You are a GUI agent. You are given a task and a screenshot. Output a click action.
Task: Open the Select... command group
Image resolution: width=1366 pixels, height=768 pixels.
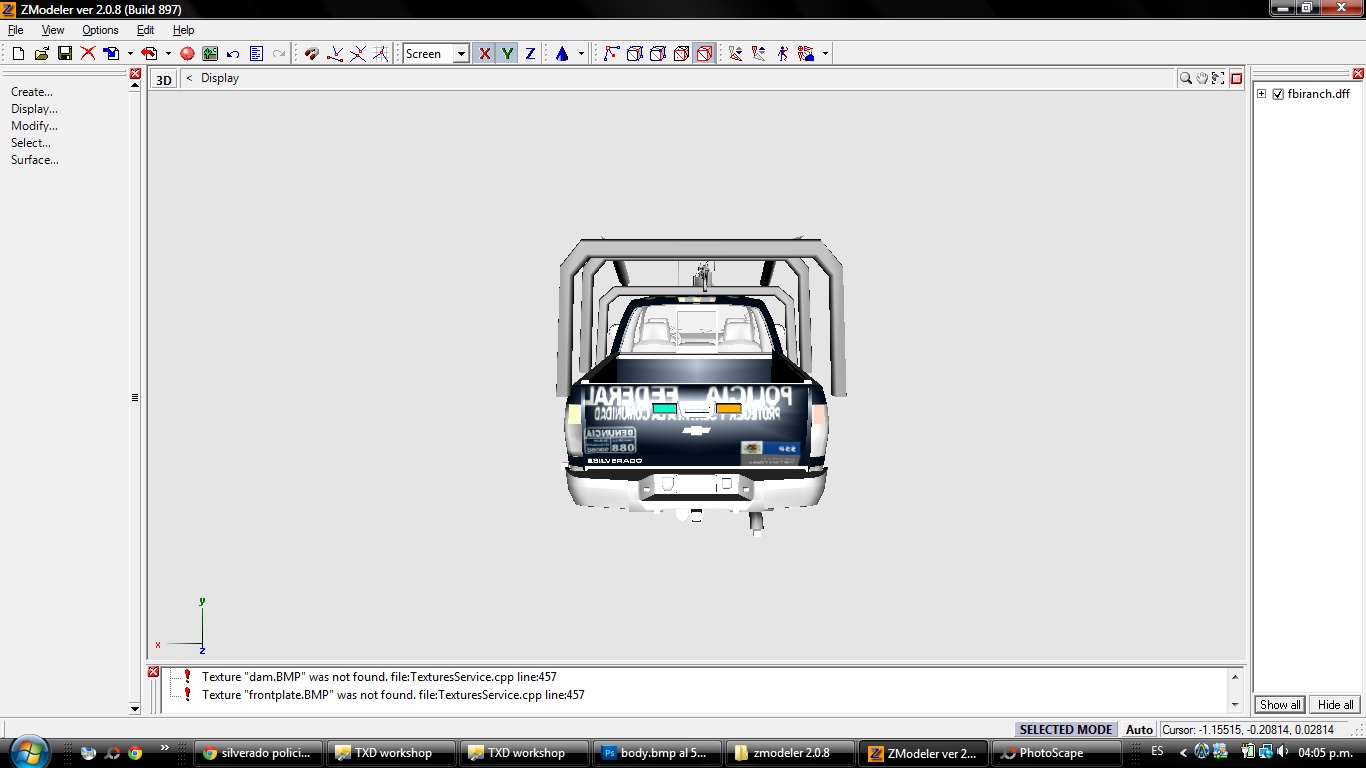(31, 143)
